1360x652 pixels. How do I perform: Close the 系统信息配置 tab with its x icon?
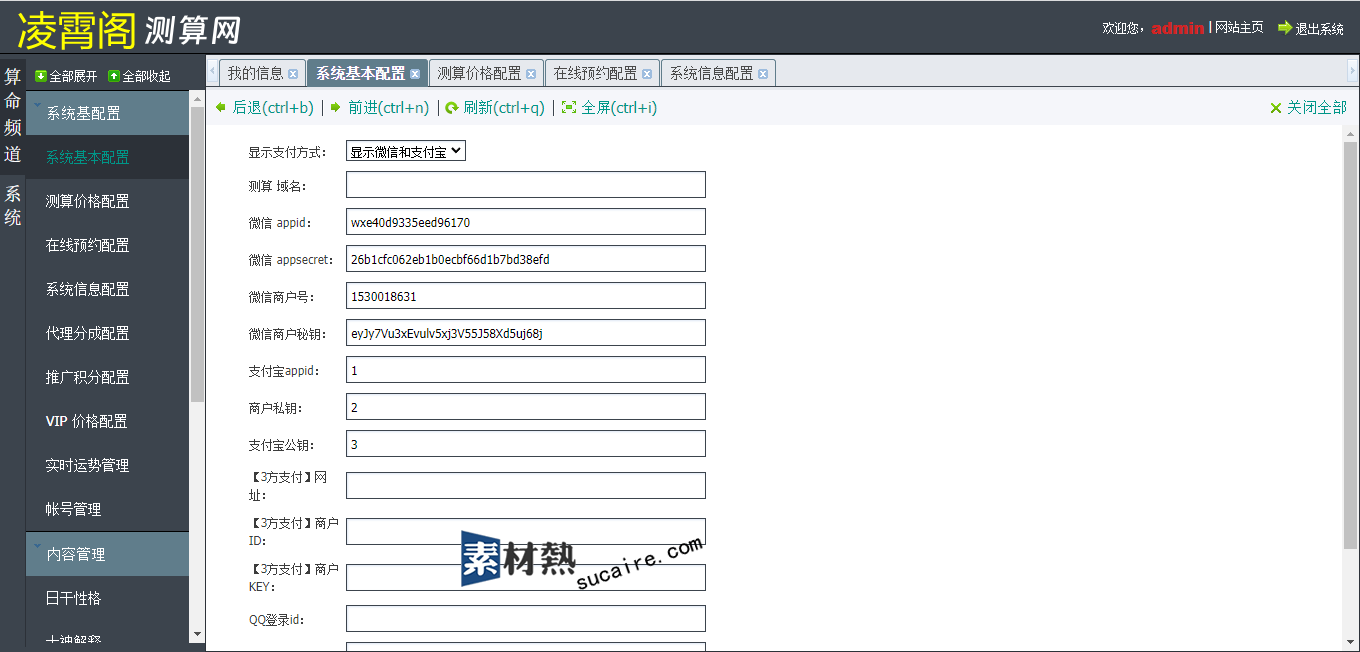(763, 74)
